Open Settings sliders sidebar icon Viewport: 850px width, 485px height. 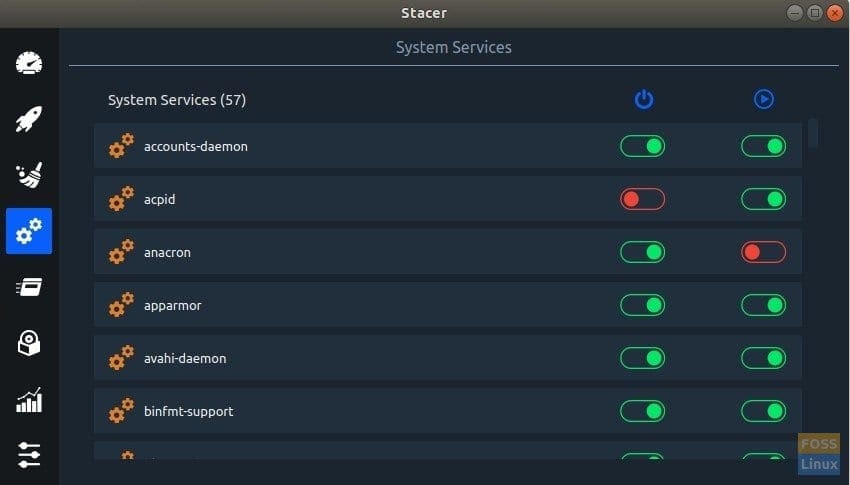coord(29,455)
